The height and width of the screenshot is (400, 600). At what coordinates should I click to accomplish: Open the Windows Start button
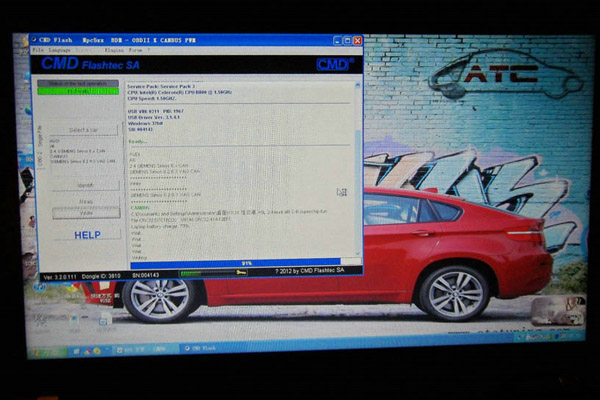(47, 352)
